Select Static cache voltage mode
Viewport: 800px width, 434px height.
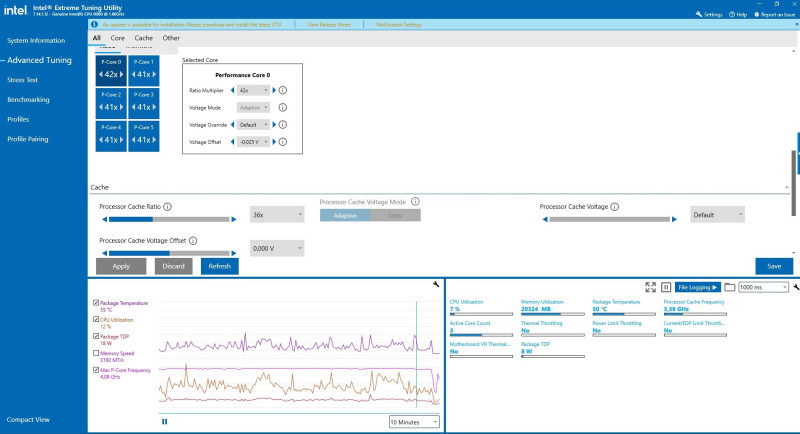[x=395, y=215]
